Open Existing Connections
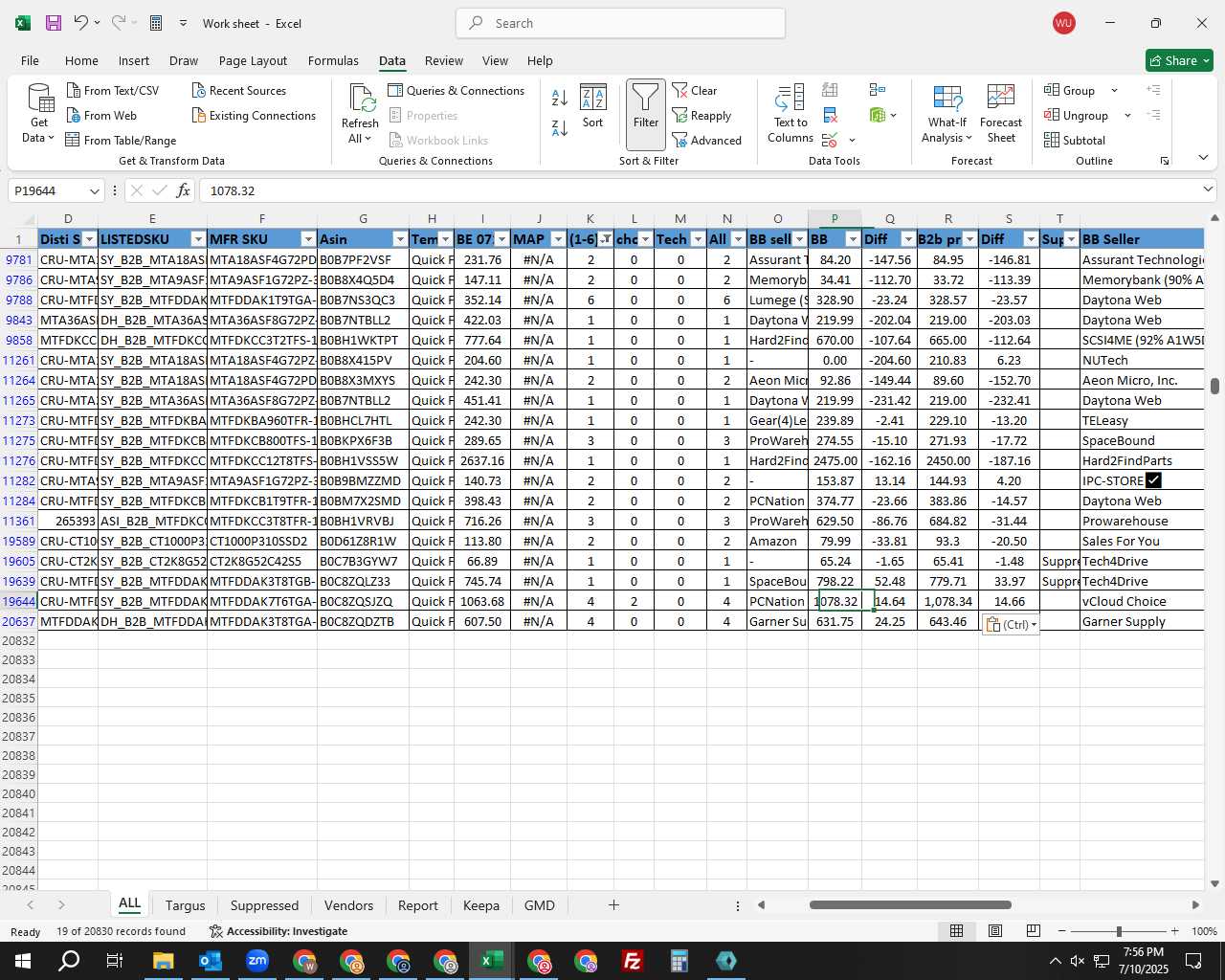The width and height of the screenshot is (1225, 980). pos(254,115)
